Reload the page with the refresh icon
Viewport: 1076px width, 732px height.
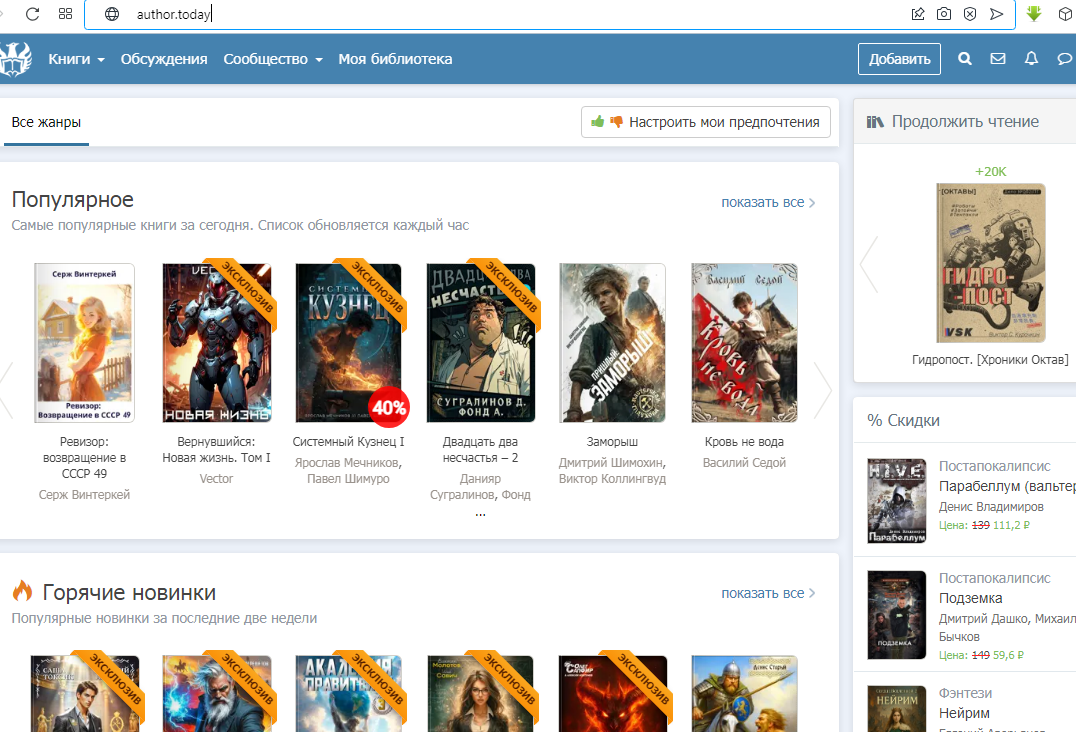coord(32,14)
